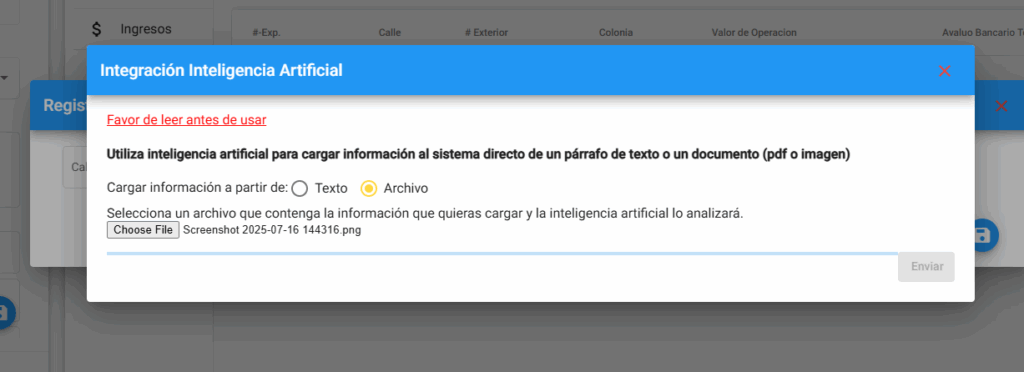Click the Calle column header
Image resolution: width=1024 pixels, height=372 pixels.
click(389, 33)
